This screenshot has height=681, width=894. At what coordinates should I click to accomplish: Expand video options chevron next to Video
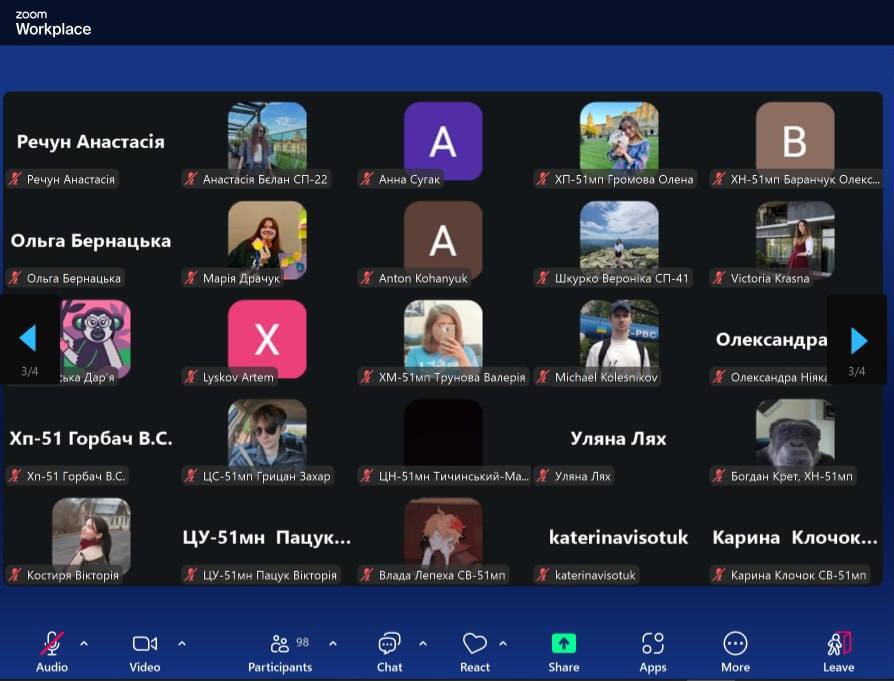point(181,643)
